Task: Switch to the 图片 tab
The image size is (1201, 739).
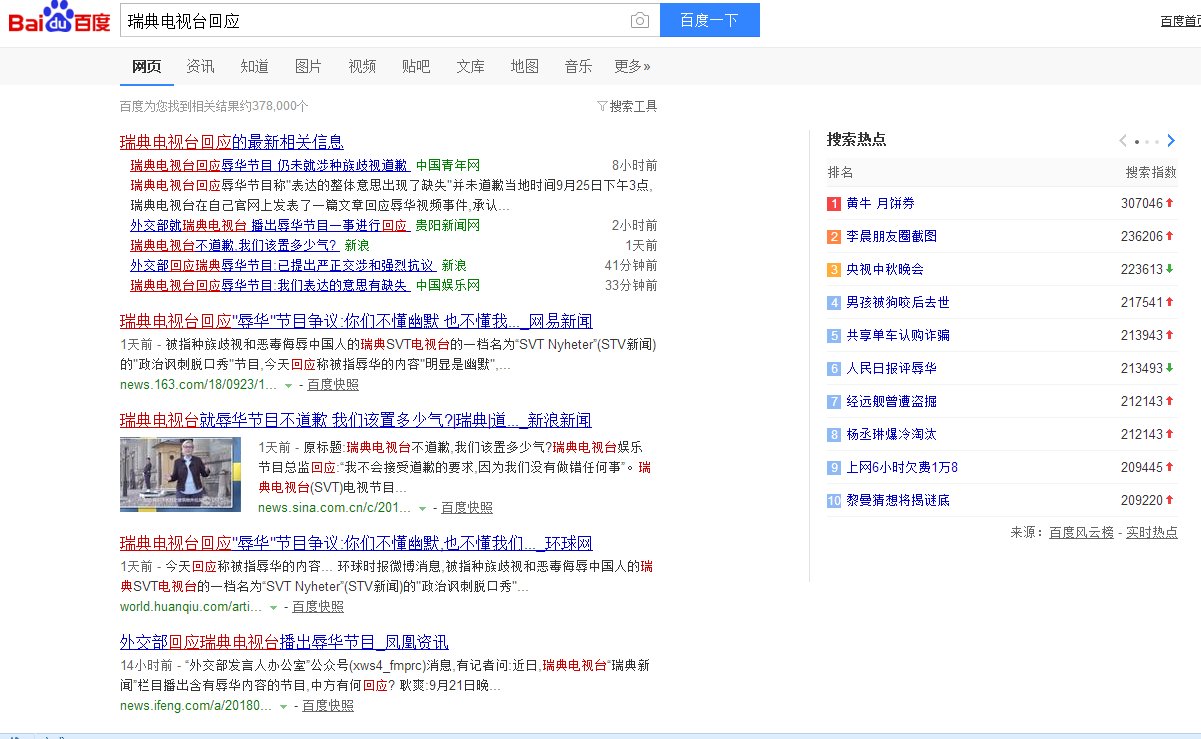Action: point(308,67)
